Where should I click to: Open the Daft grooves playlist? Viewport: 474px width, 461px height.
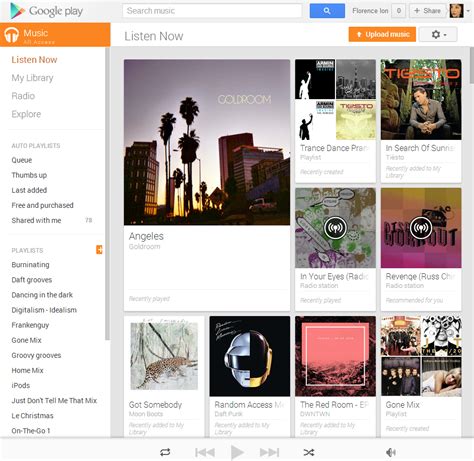[32, 280]
